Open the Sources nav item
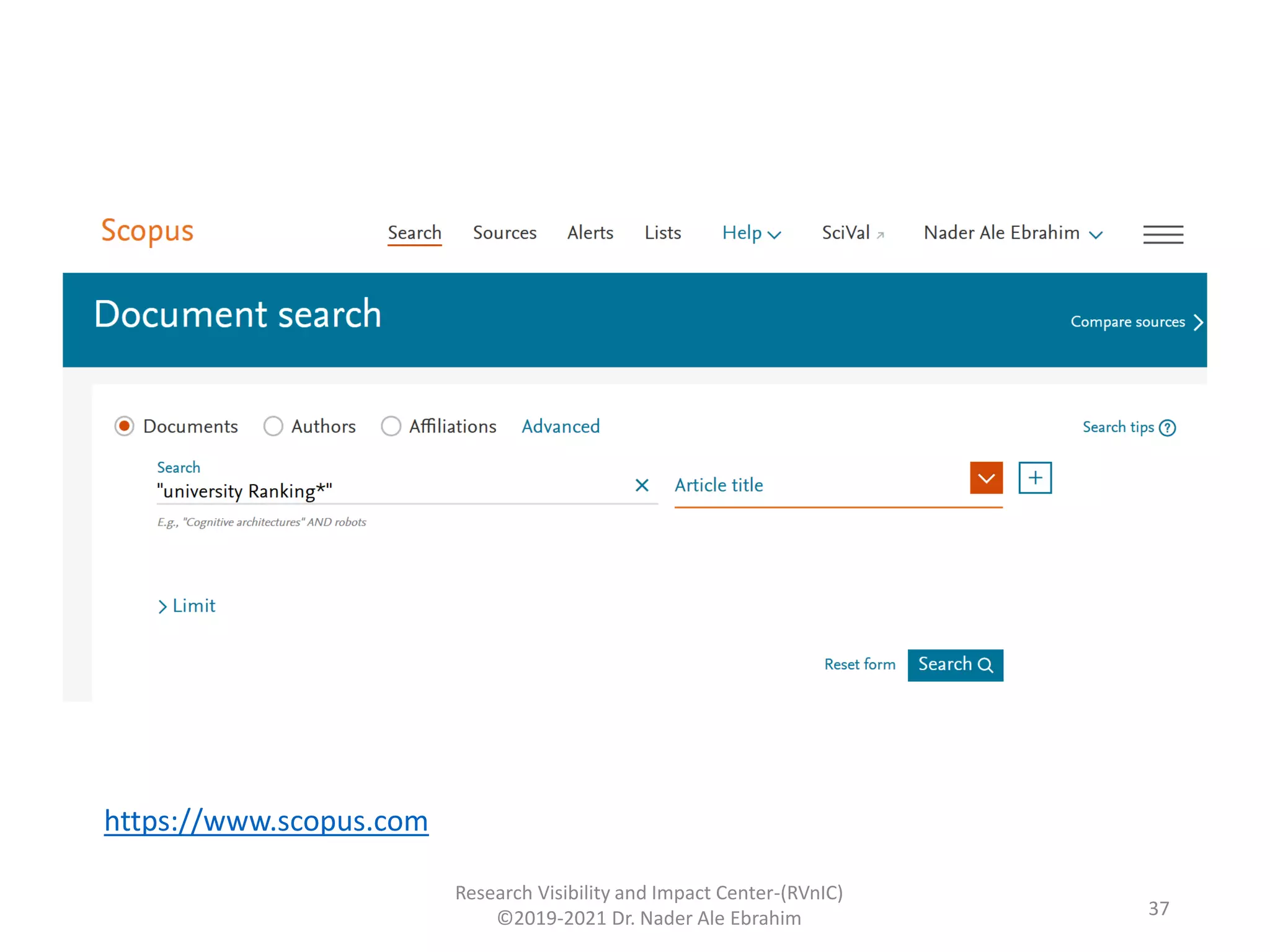The height and width of the screenshot is (952, 1270). pos(505,233)
